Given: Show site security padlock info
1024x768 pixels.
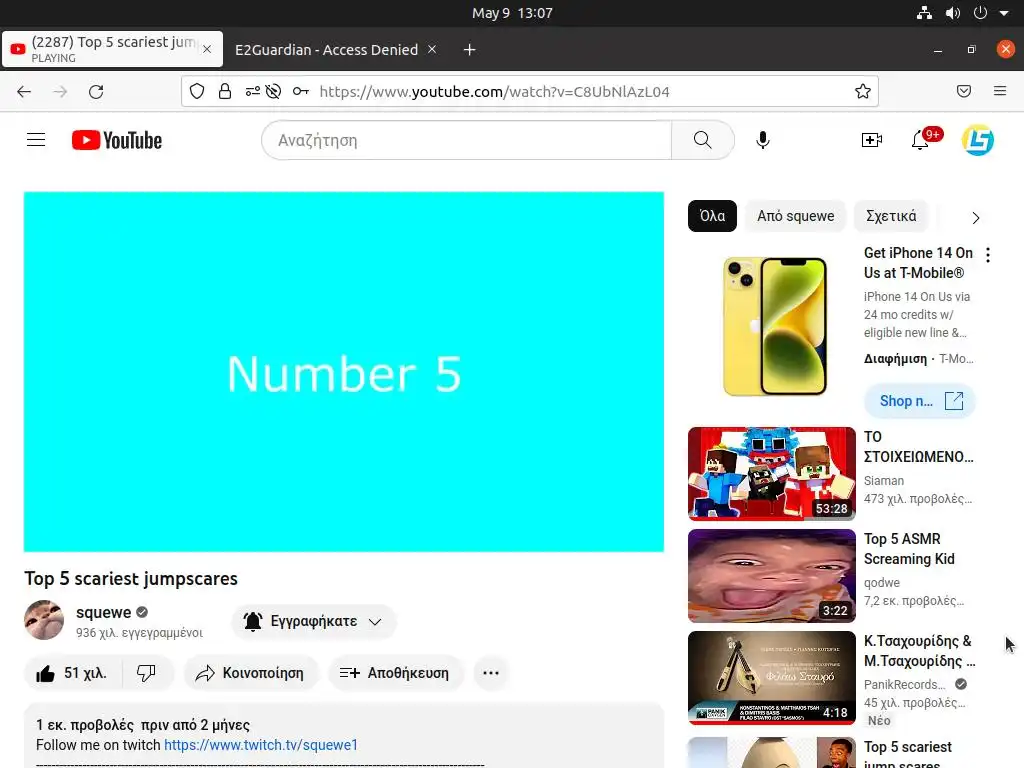Looking at the screenshot, I should 225,91.
